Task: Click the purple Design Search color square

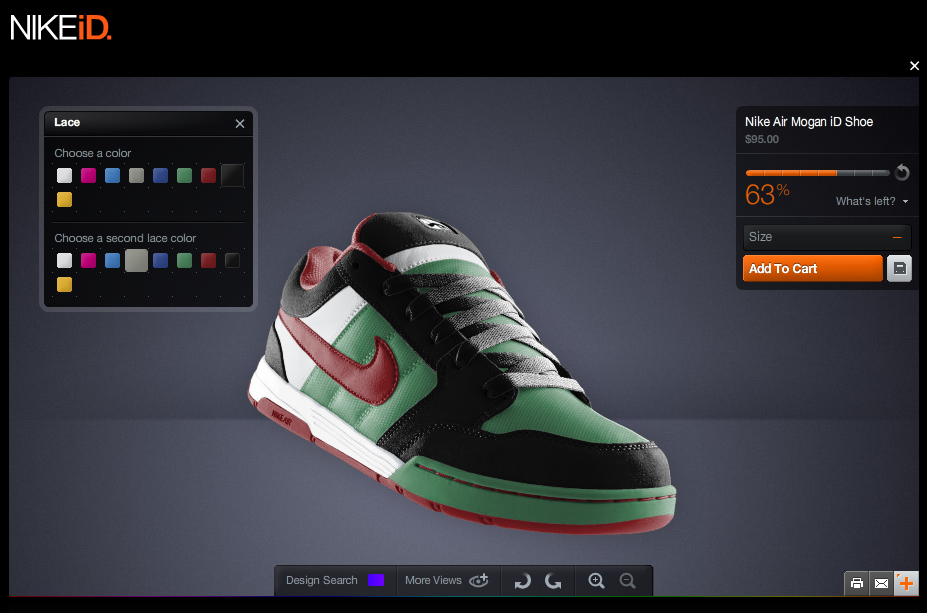Action: pos(376,580)
